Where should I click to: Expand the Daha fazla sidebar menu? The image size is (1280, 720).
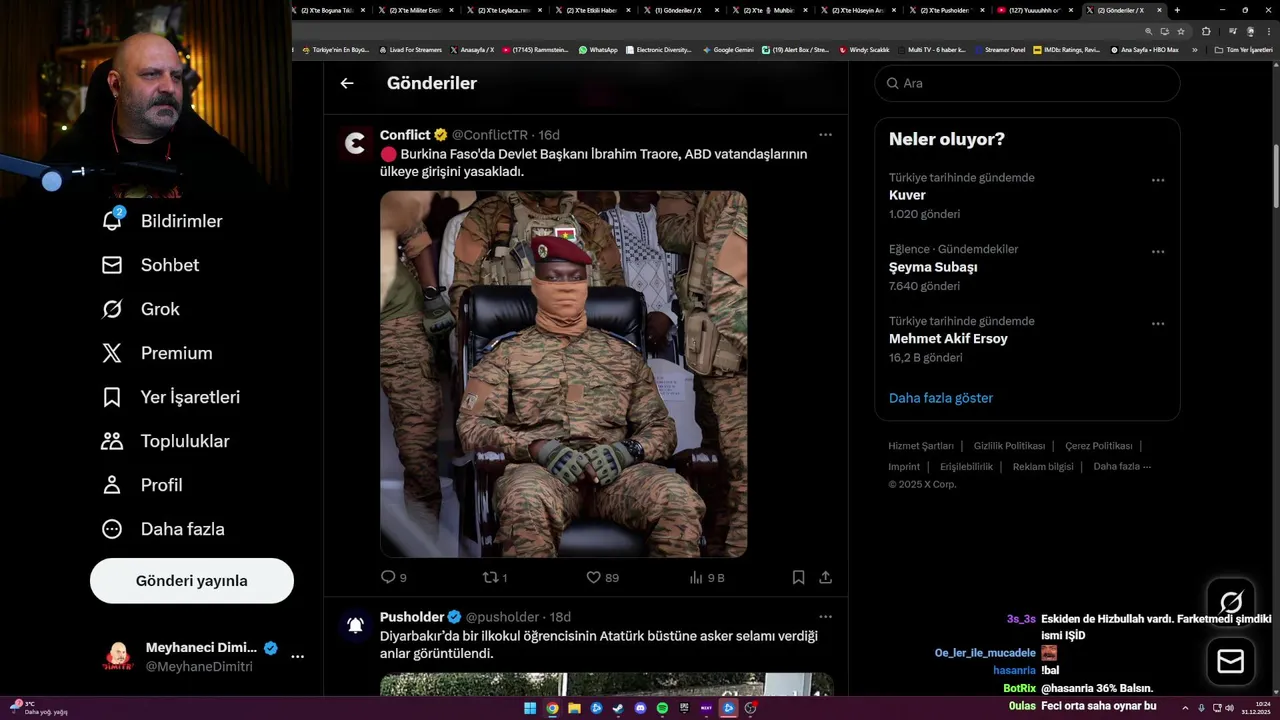(163, 529)
